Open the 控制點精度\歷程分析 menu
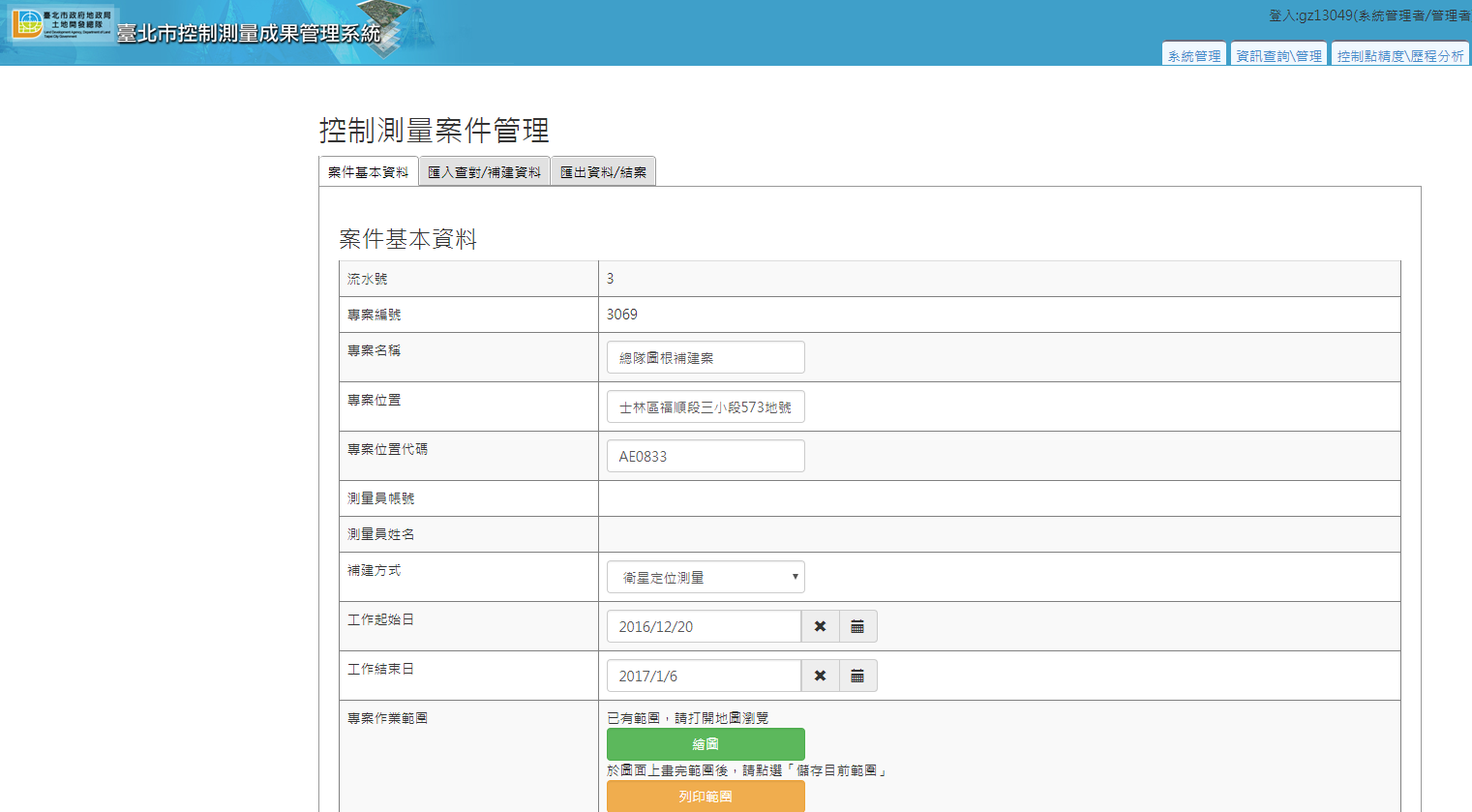The width and height of the screenshot is (1472, 812). (1399, 55)
